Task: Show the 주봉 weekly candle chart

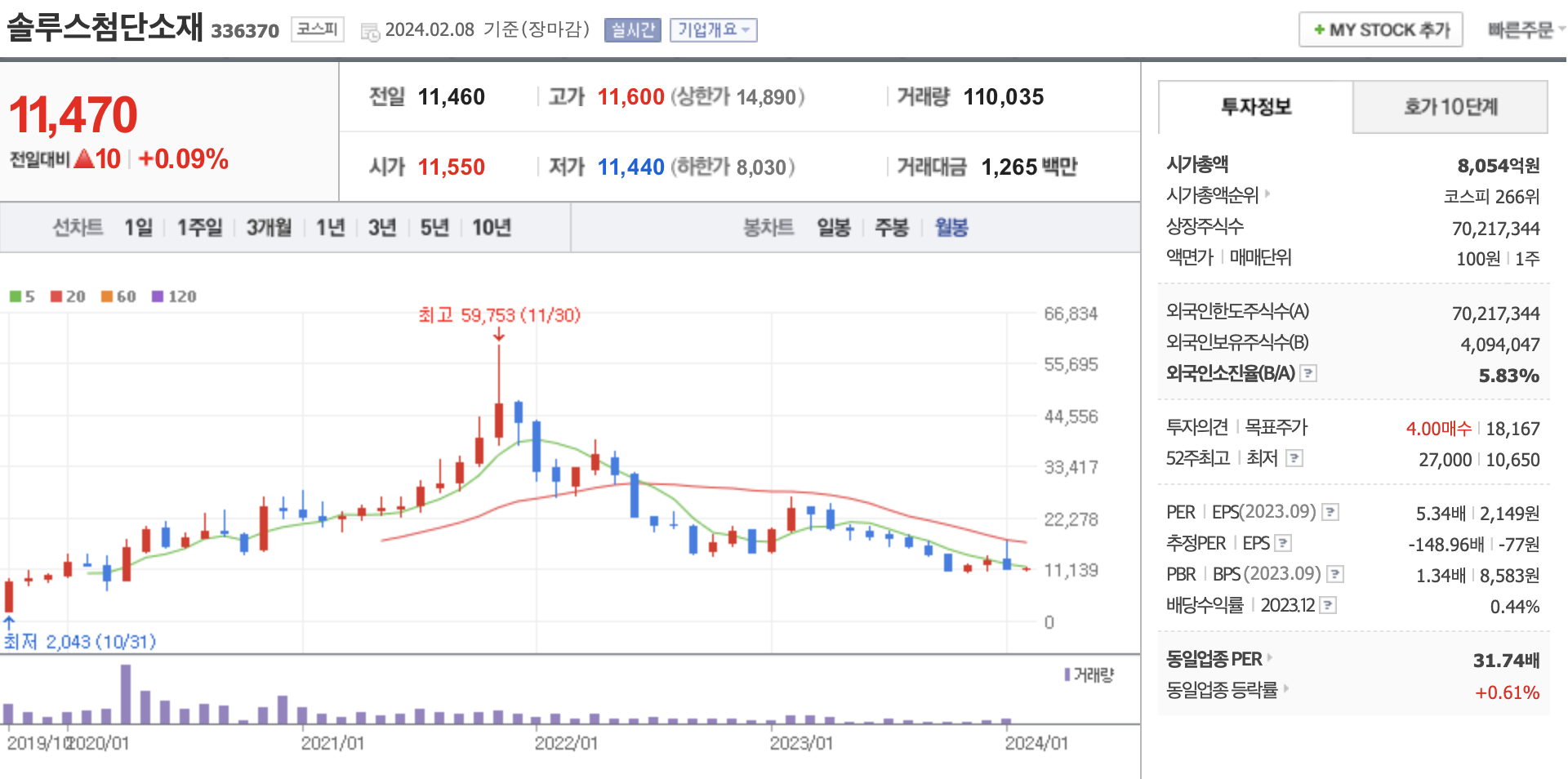Action: [892, 227]
